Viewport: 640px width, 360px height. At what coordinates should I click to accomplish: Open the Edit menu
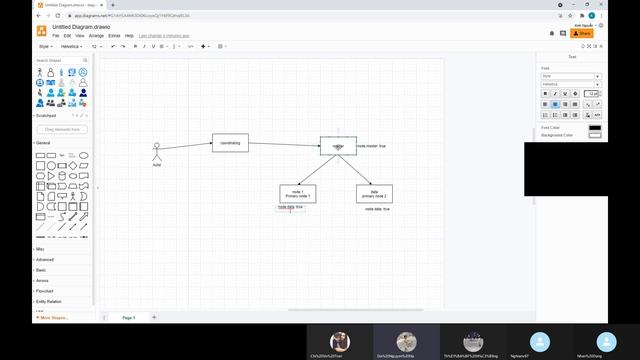pos(67,36)
